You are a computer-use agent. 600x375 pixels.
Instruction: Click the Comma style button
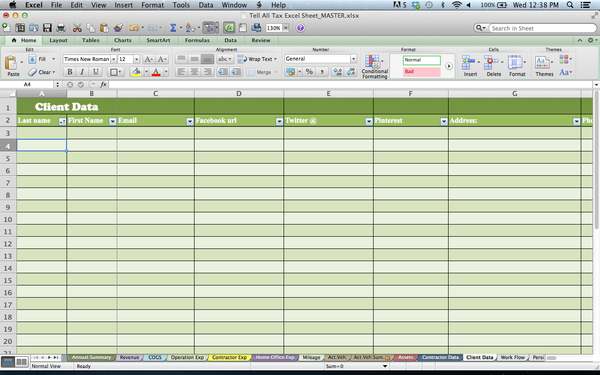click(322, 72)
